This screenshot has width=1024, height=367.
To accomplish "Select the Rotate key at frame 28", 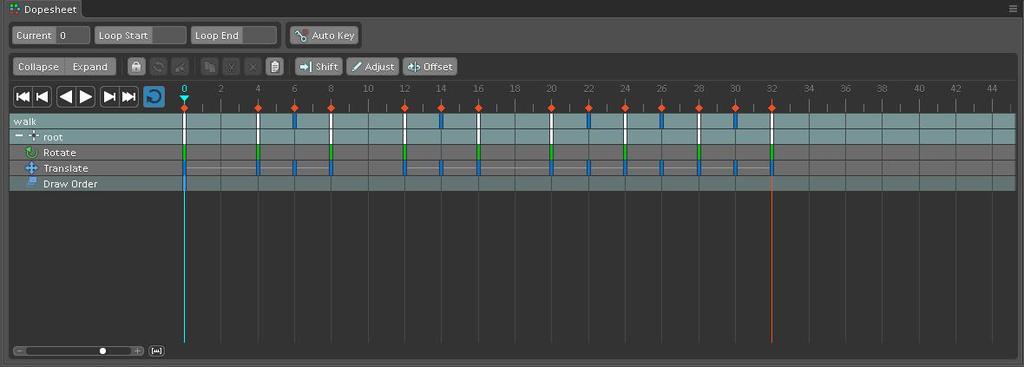I will tap(699, 152).
